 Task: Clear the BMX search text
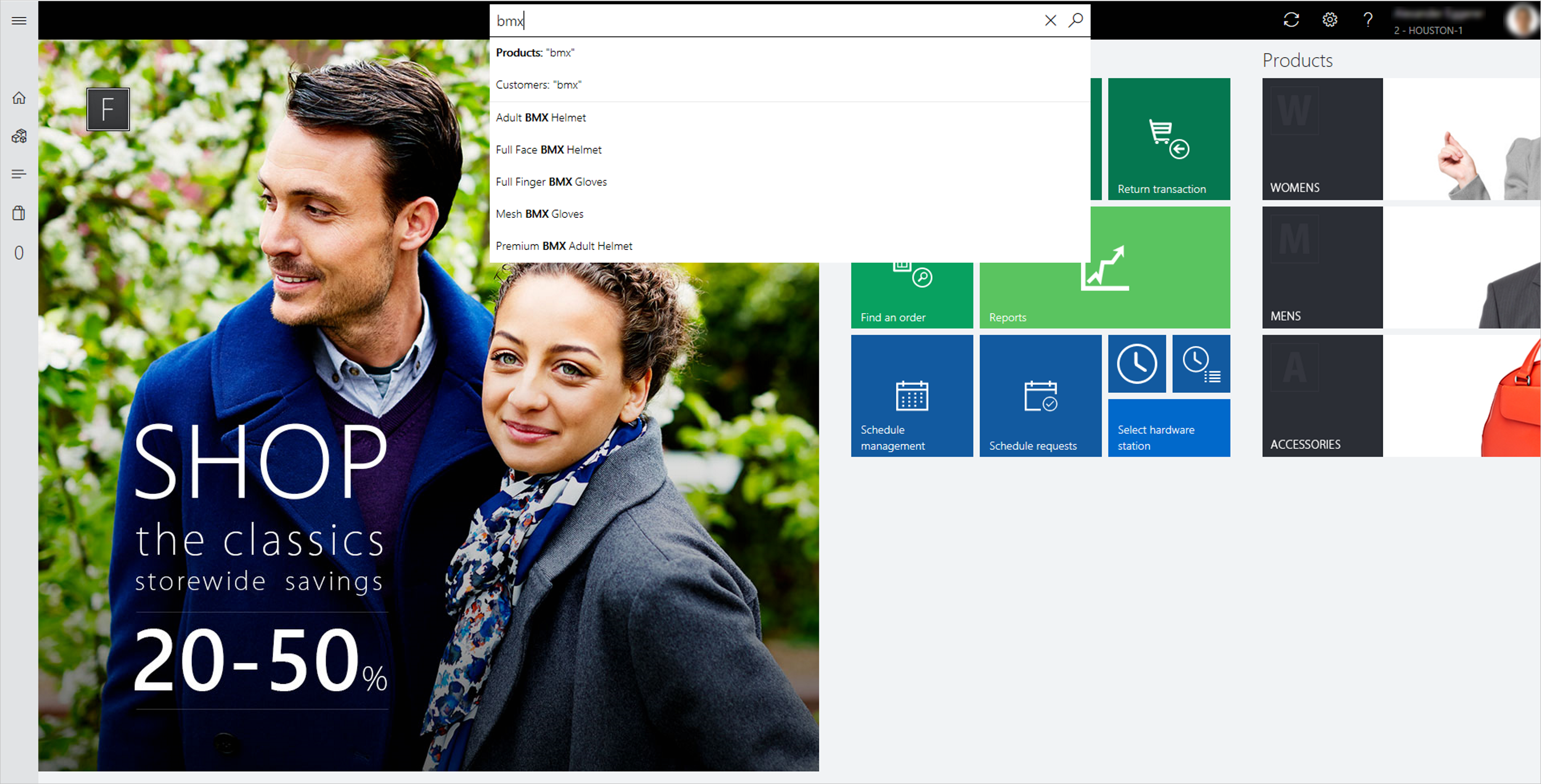[x=1050, y=20]
